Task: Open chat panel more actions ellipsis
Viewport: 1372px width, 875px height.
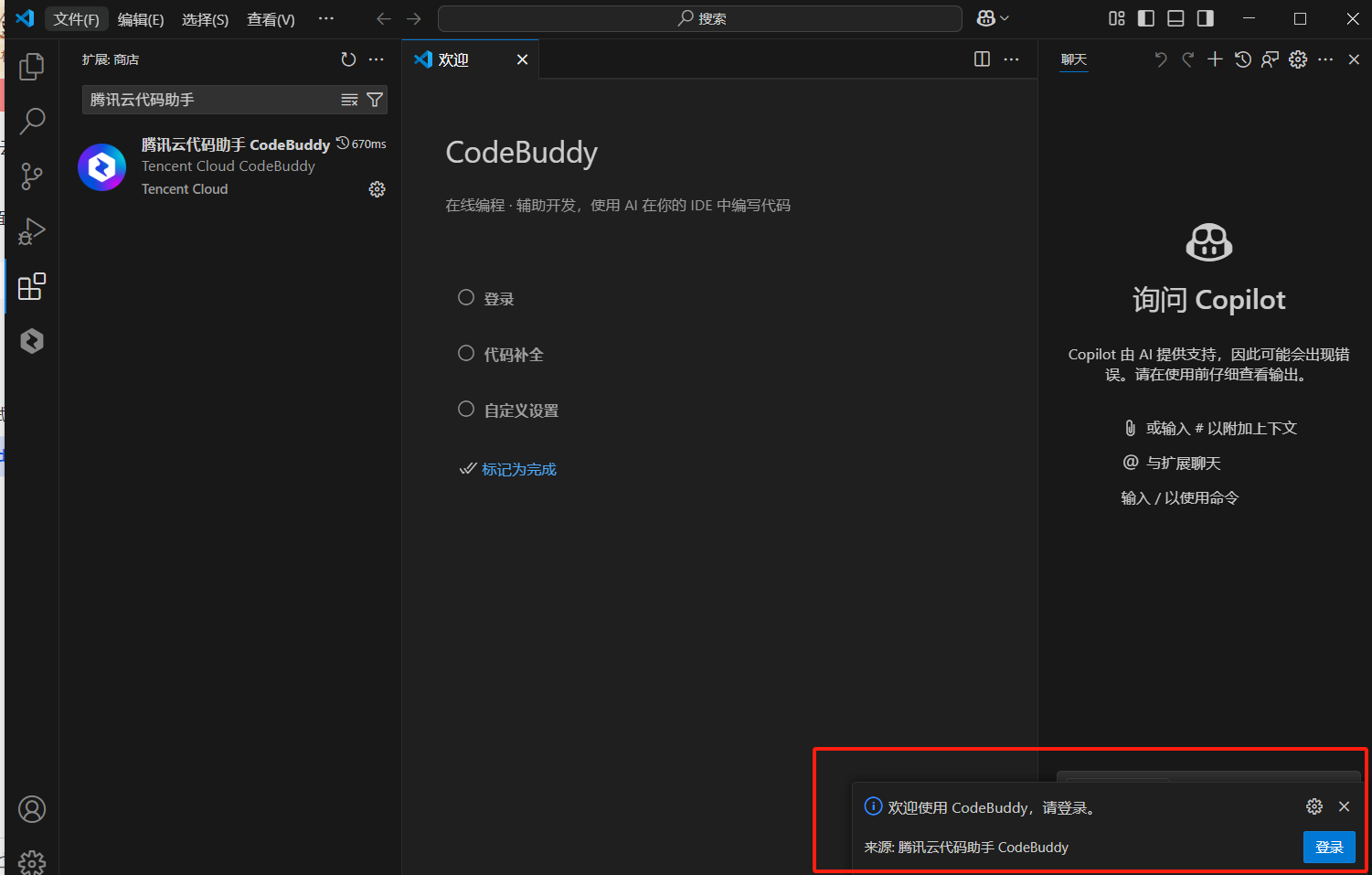Action: [1326, 59]
